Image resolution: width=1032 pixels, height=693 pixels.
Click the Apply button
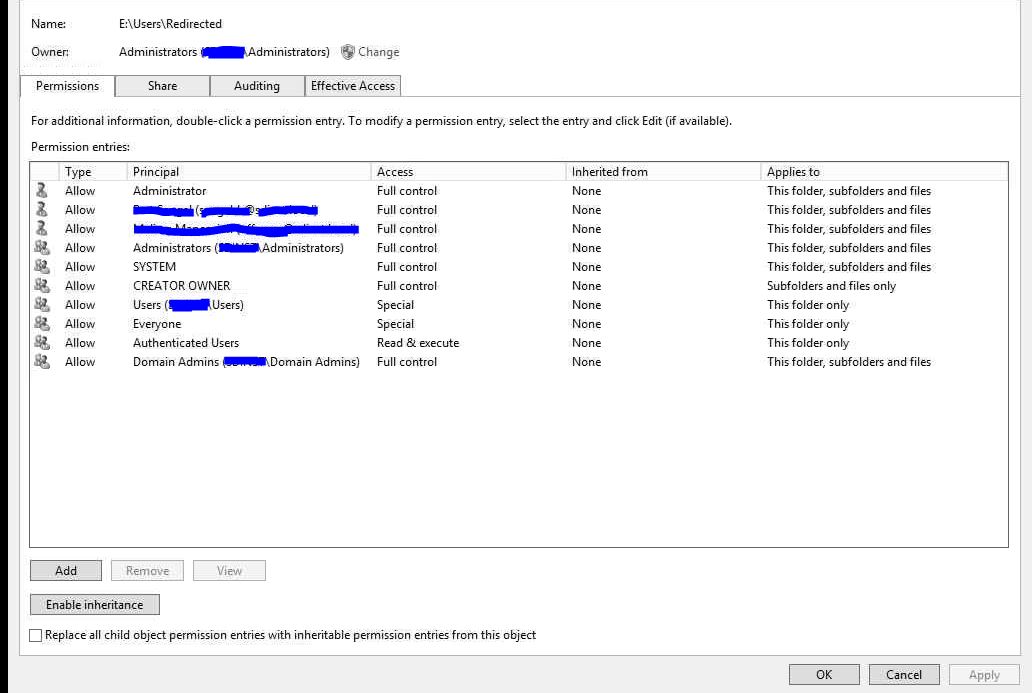983,674
